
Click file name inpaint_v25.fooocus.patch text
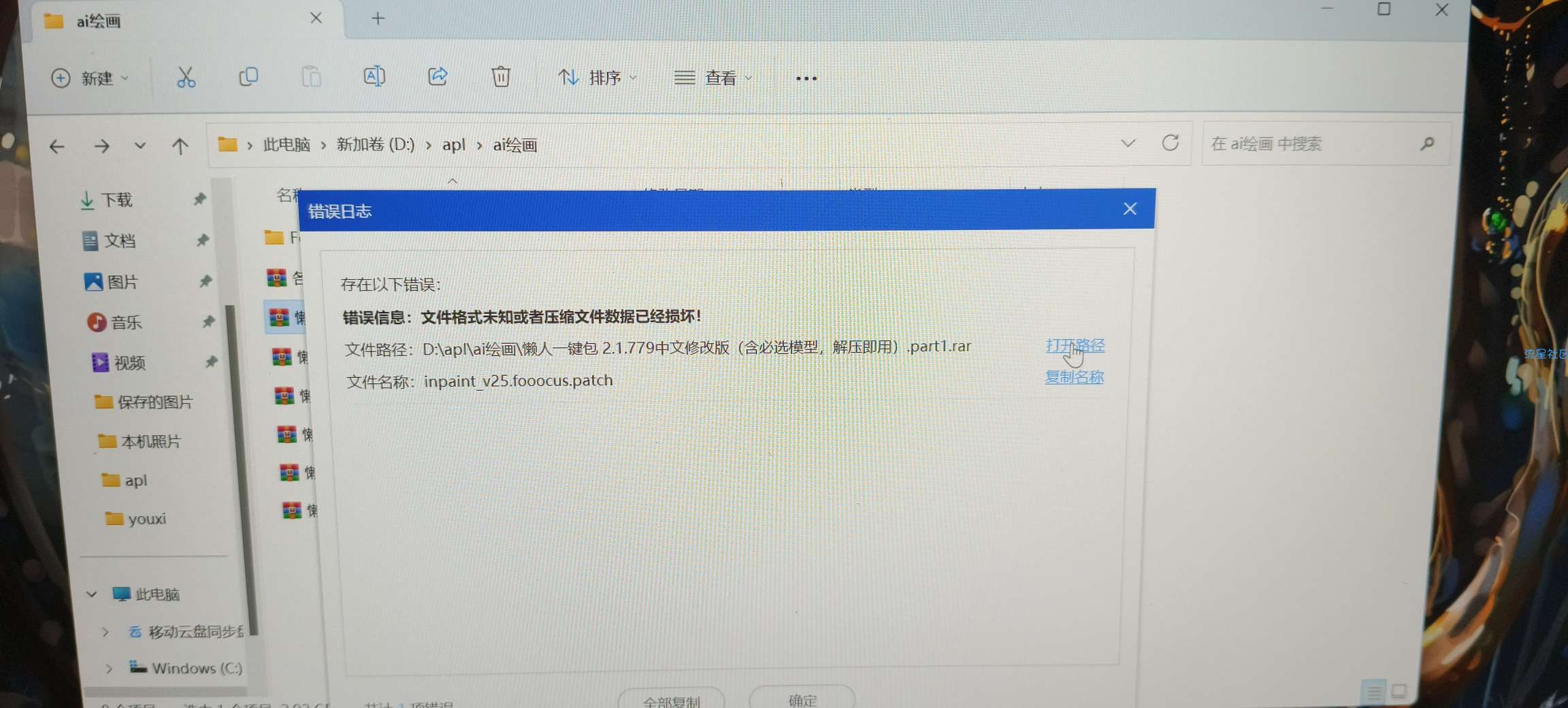[x=519, y=381]
